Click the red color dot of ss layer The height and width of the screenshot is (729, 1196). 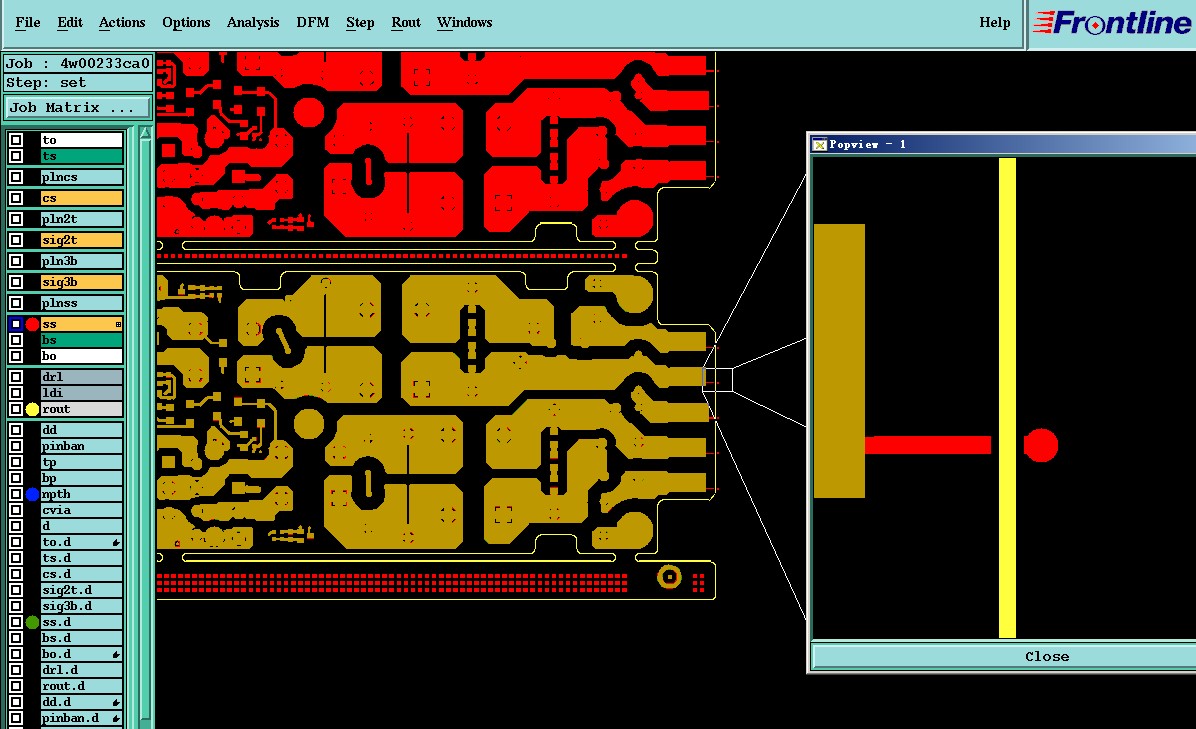pos(32,325)
